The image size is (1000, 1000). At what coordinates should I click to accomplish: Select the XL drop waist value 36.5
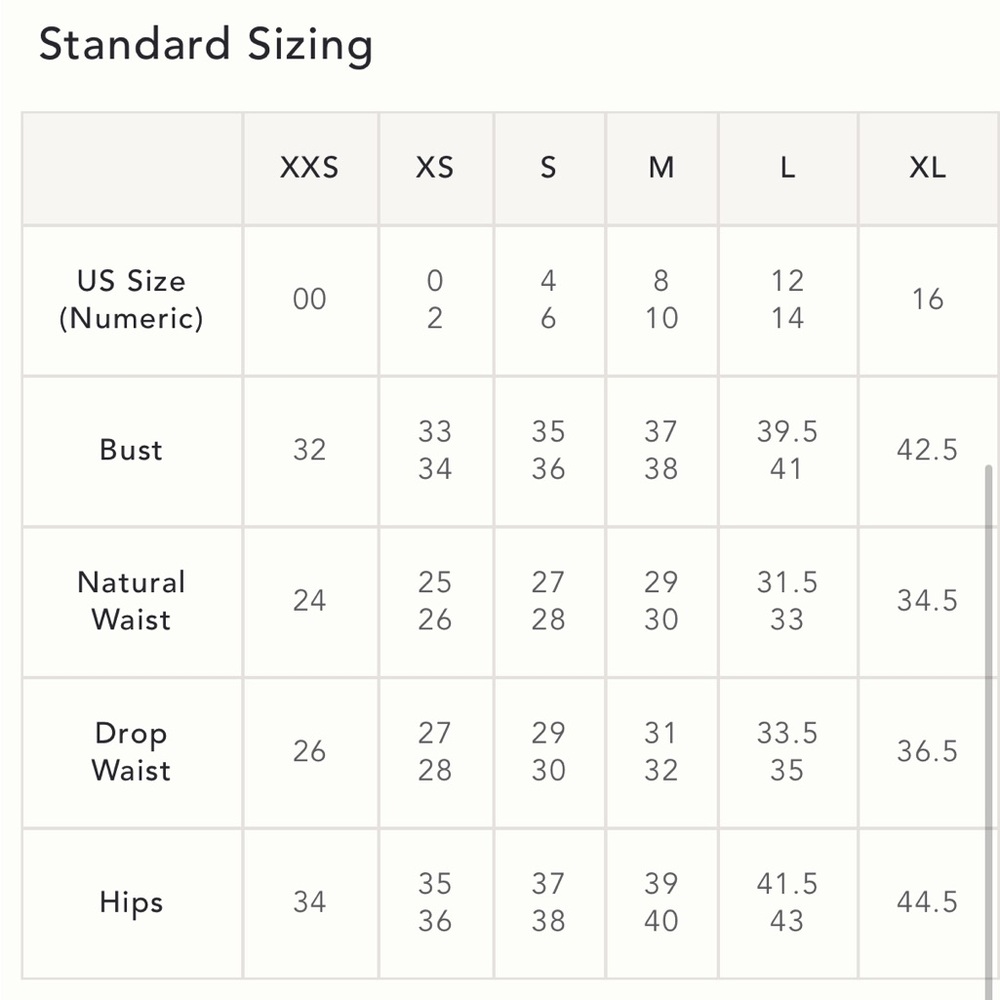(927, 752)
